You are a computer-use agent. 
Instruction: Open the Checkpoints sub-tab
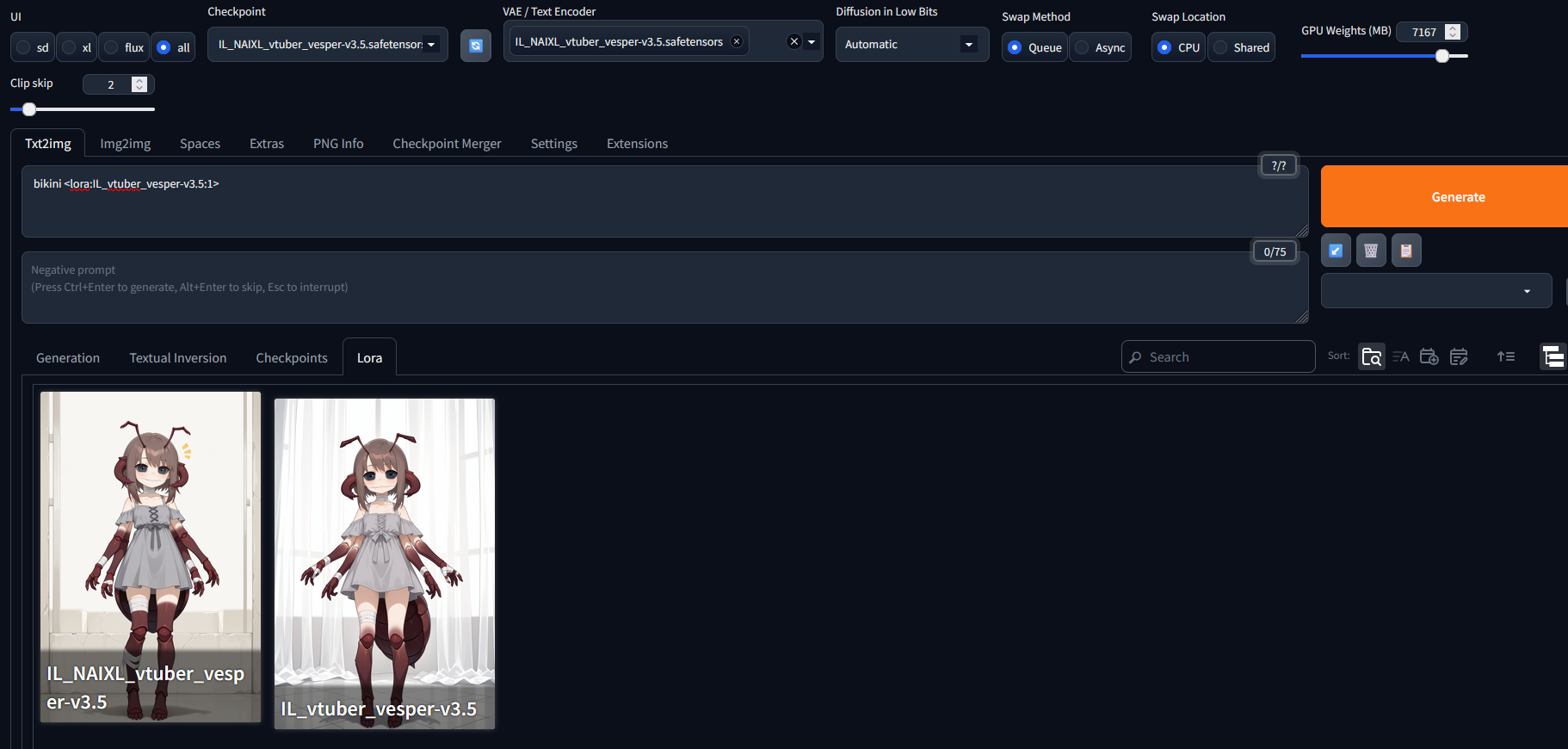point(292,358)
